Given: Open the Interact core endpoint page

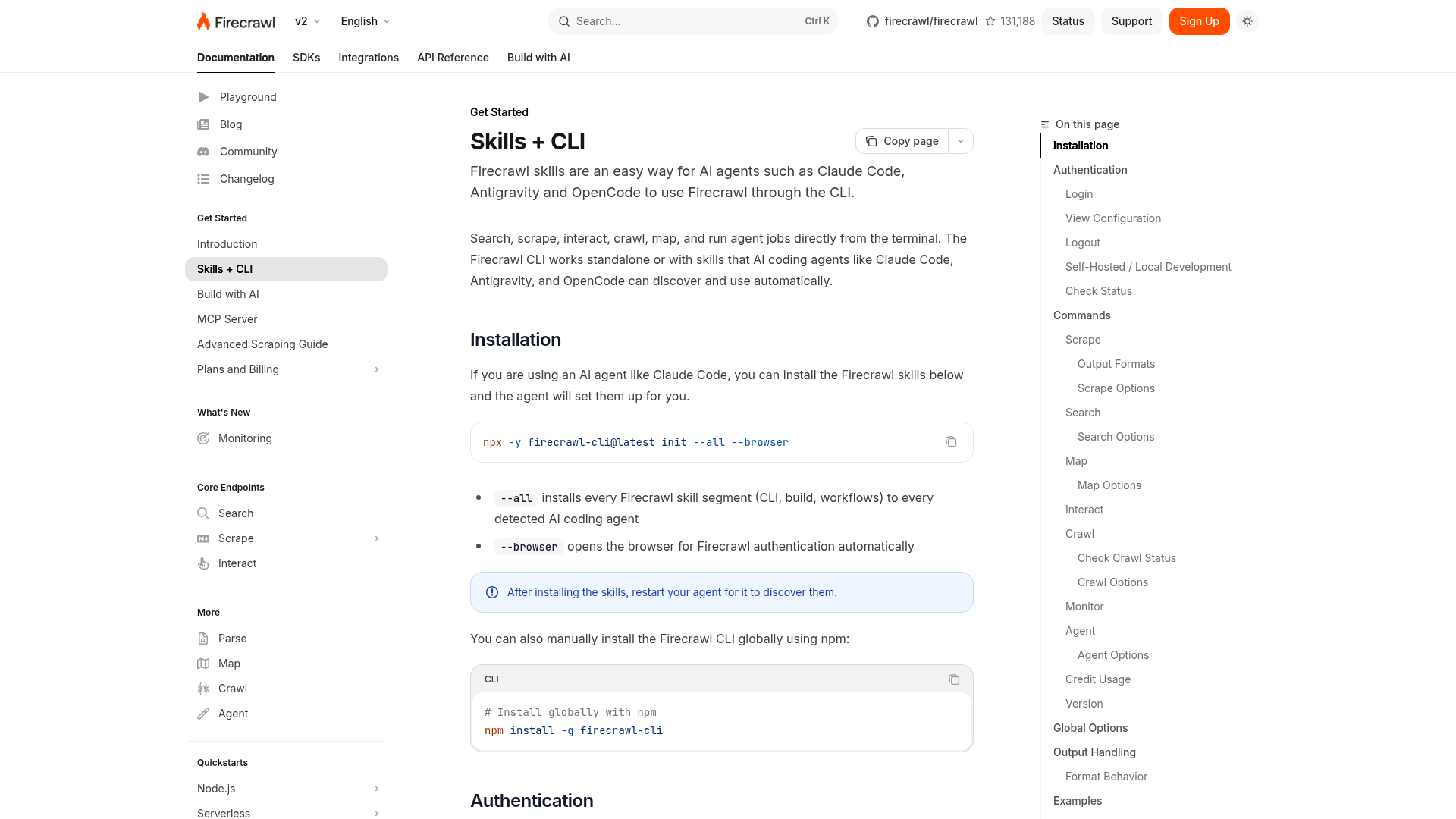Looking at the screenshot, I should [237, 563].
